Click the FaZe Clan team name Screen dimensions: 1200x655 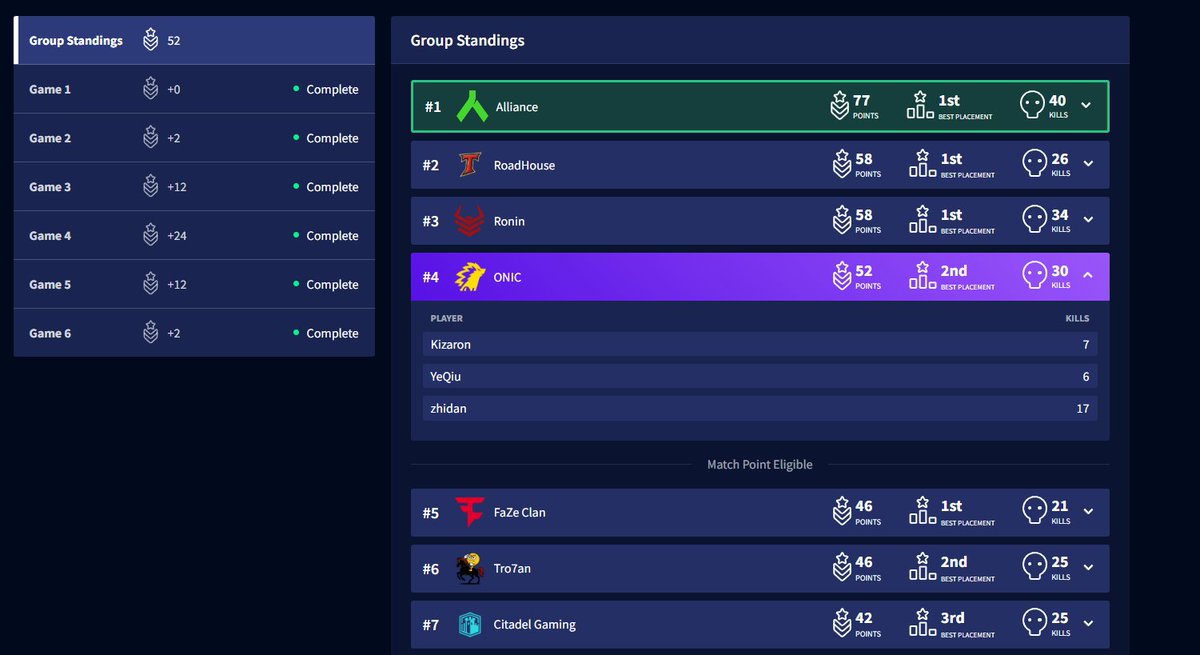tap(520, 512)
